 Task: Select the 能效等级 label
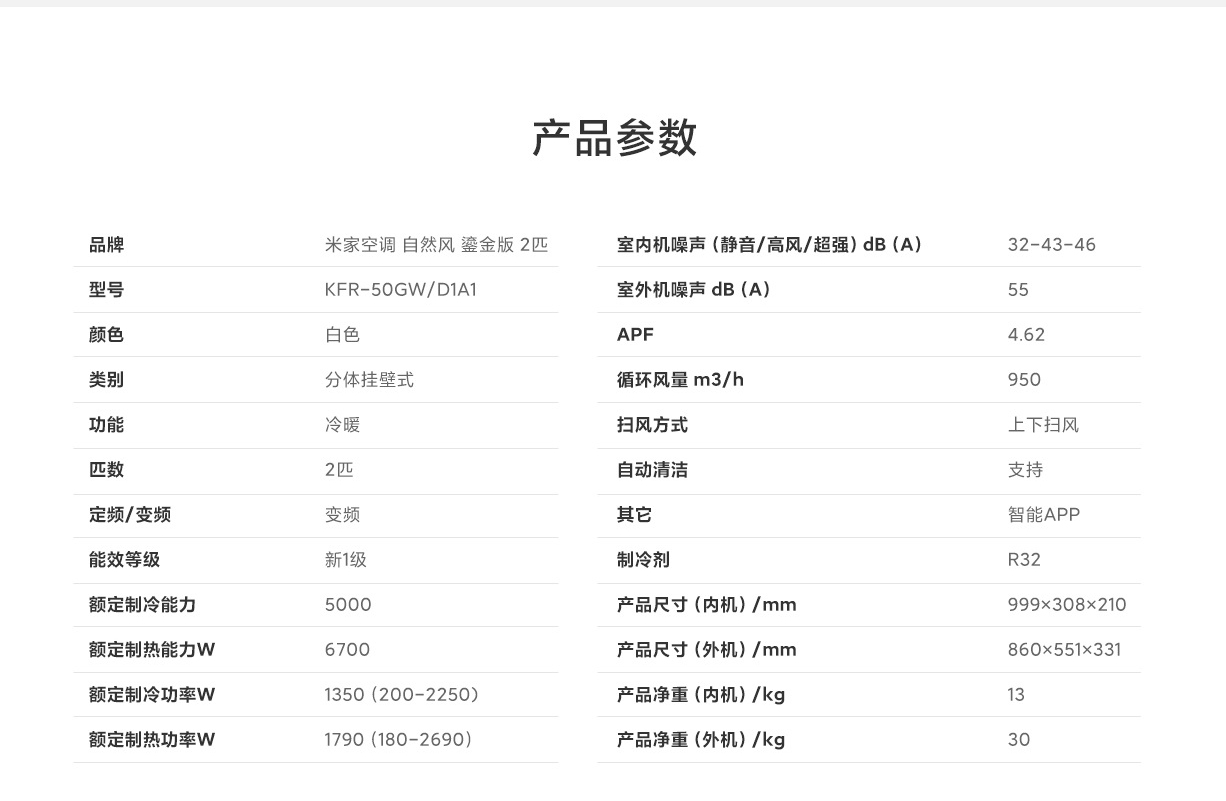coord(124,560)
